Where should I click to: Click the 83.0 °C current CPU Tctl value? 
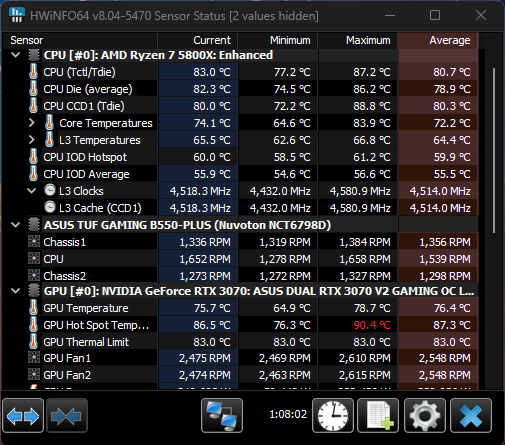point(212,72)
